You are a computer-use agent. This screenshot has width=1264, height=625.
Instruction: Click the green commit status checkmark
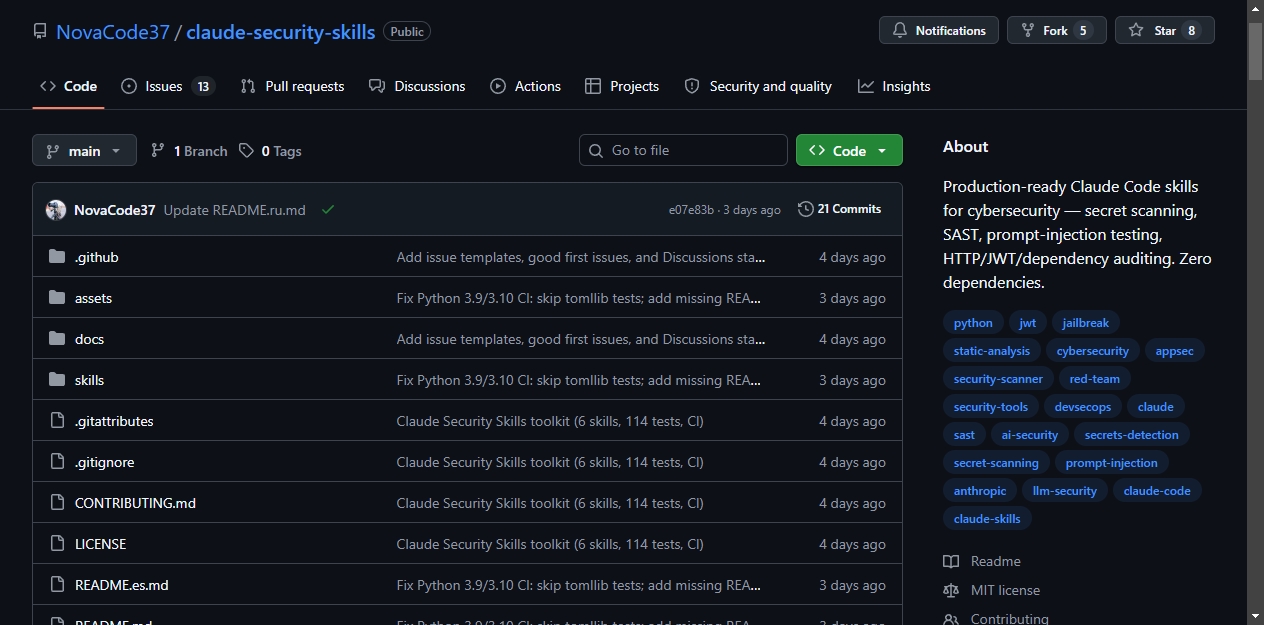point(328,210)
